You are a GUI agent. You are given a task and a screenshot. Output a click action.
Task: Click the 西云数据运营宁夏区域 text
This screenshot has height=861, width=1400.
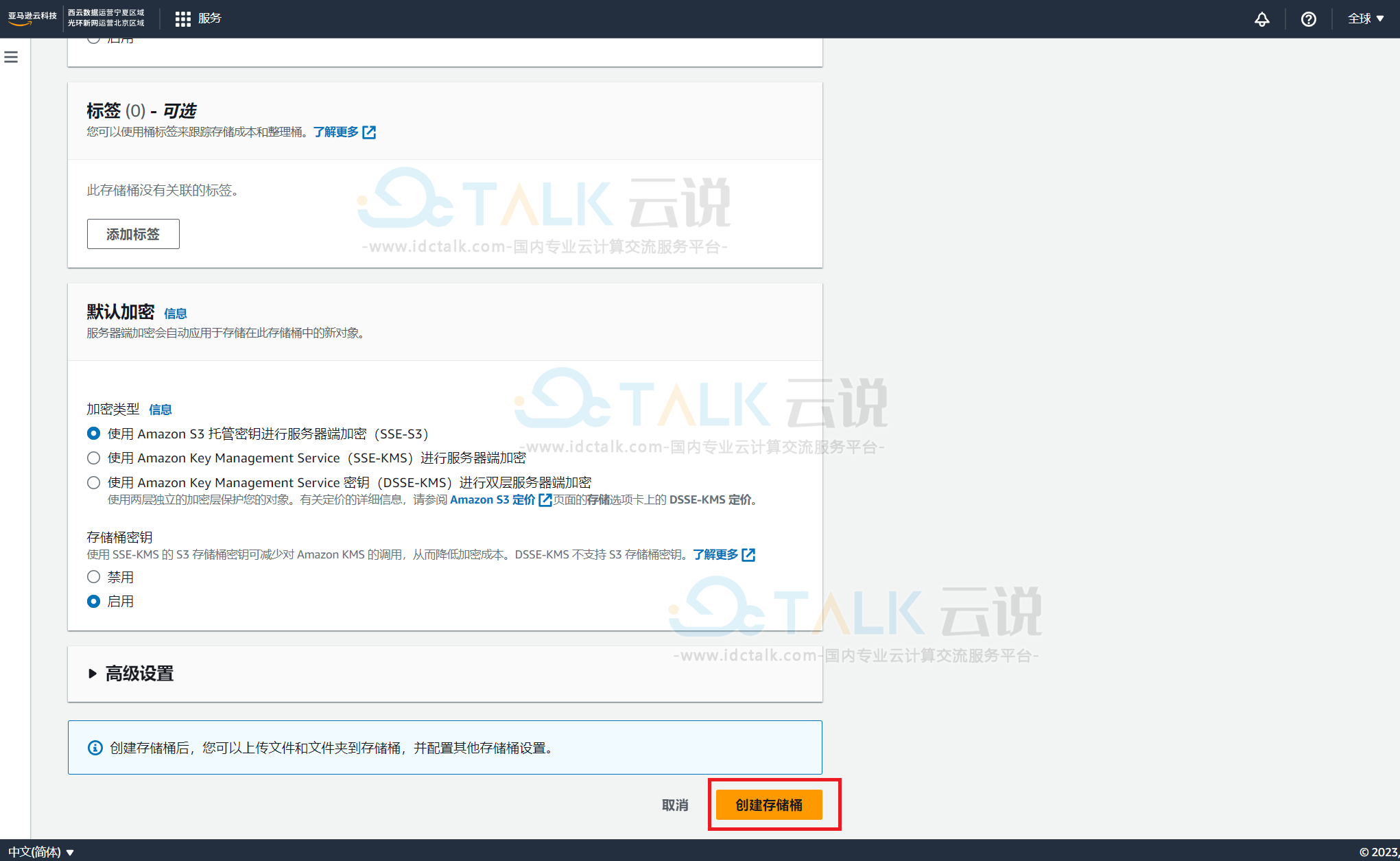coord(106,13)
